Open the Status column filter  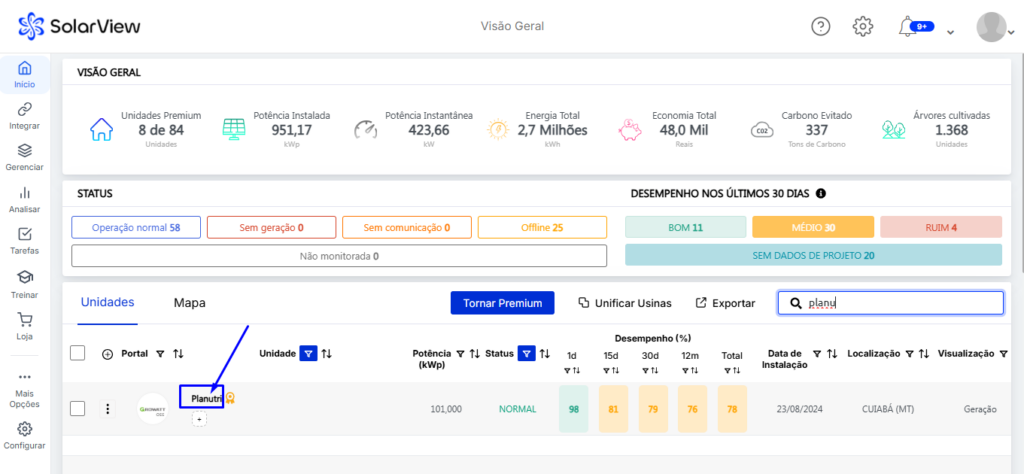pos(526,353)
